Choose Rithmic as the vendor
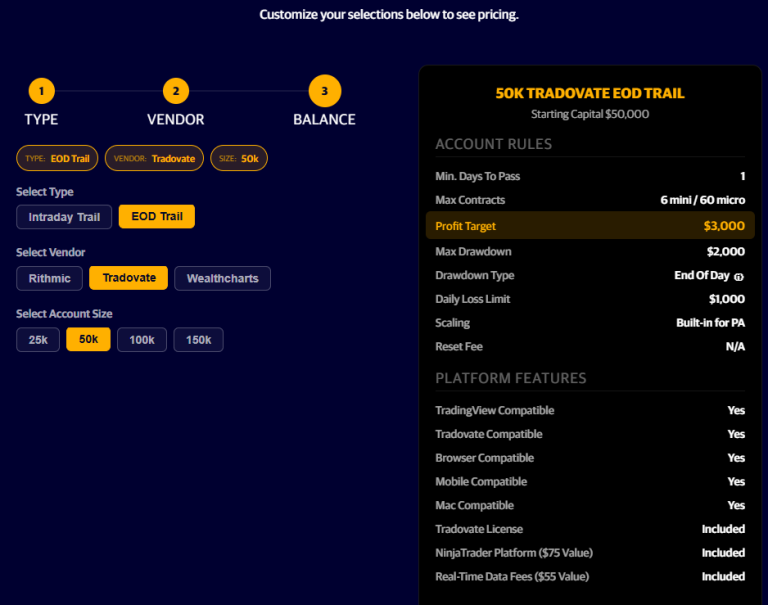Screen dimensions: 768x605 (49, 278)
